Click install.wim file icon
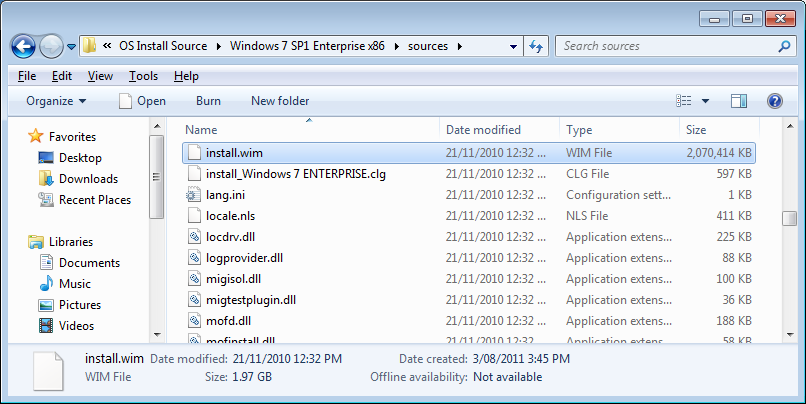The image size is (806, 404). point(194,153)
